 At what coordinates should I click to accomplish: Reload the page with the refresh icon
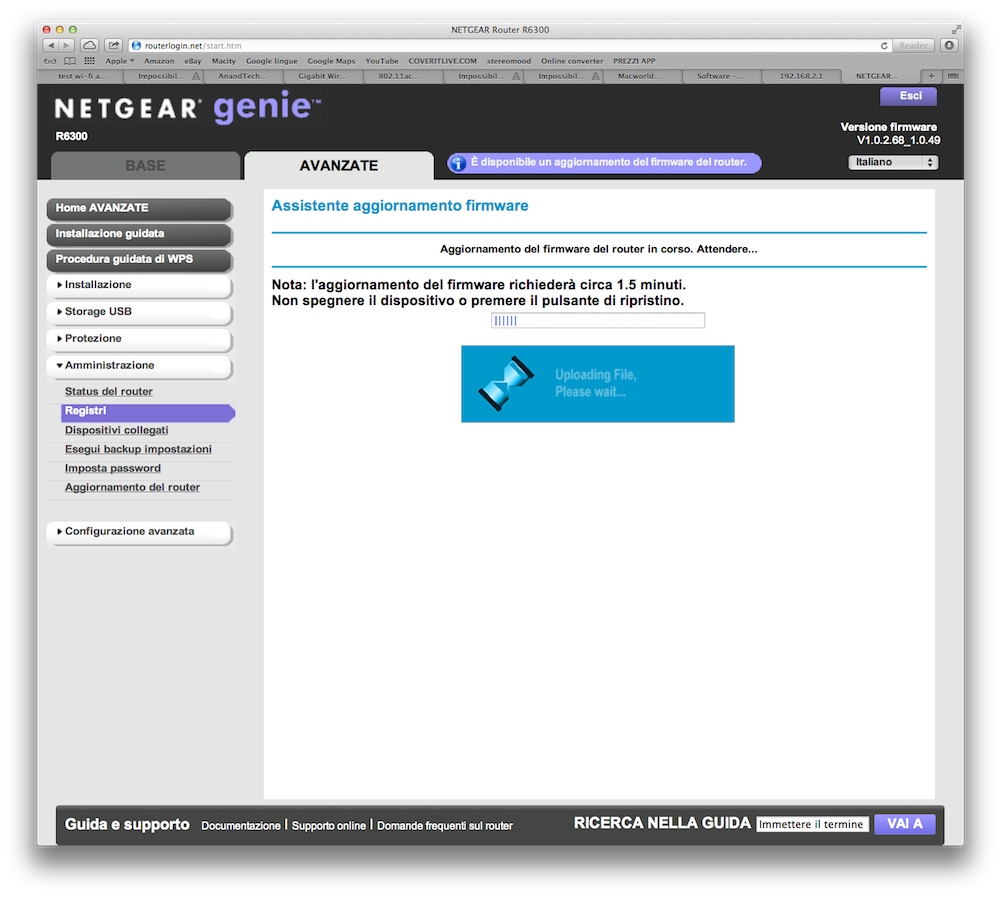pos(884,45)
